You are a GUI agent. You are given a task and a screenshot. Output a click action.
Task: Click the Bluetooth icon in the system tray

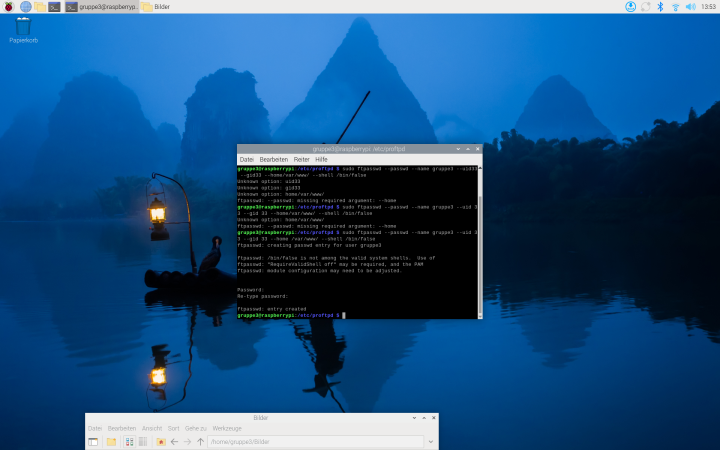click(660, 7)
